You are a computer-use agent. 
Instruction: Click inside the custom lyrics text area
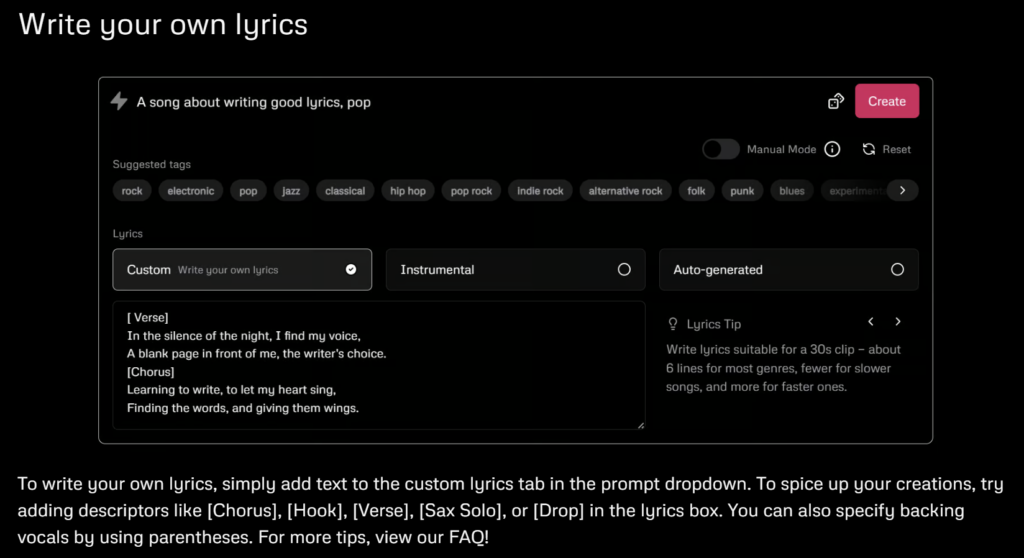[x=379, y=365]
